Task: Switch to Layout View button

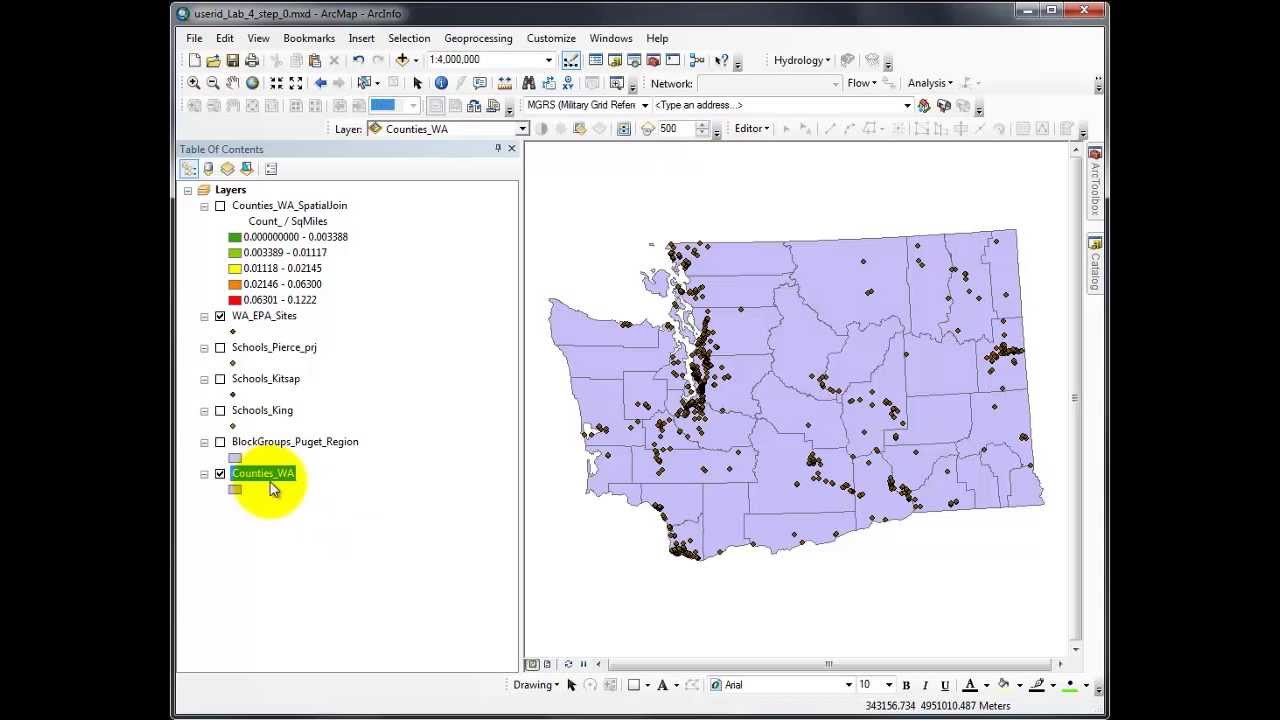Action: point(546,664)
